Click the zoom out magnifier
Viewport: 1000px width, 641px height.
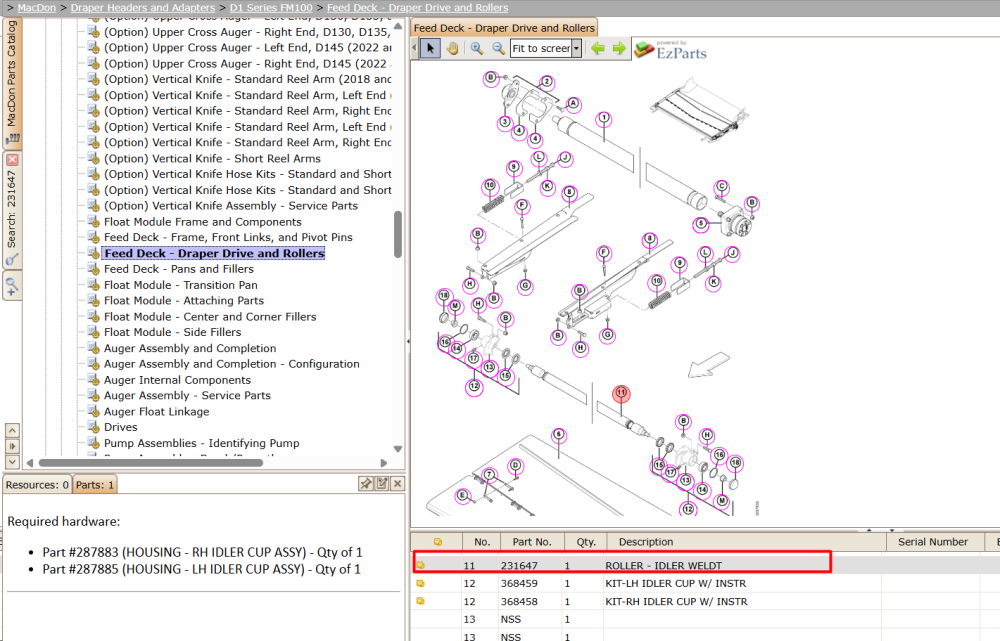(x=498, y=48)
